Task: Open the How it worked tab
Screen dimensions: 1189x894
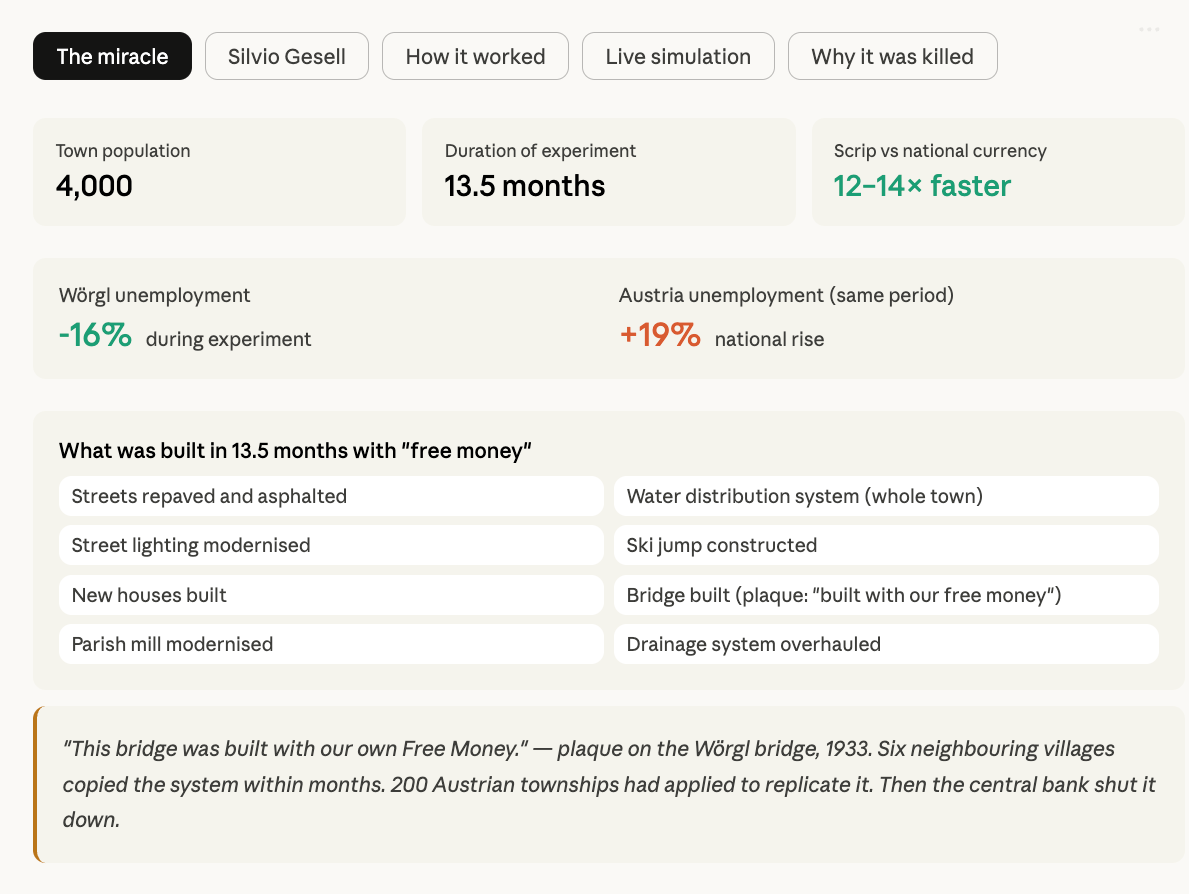Action: (475, 56)
